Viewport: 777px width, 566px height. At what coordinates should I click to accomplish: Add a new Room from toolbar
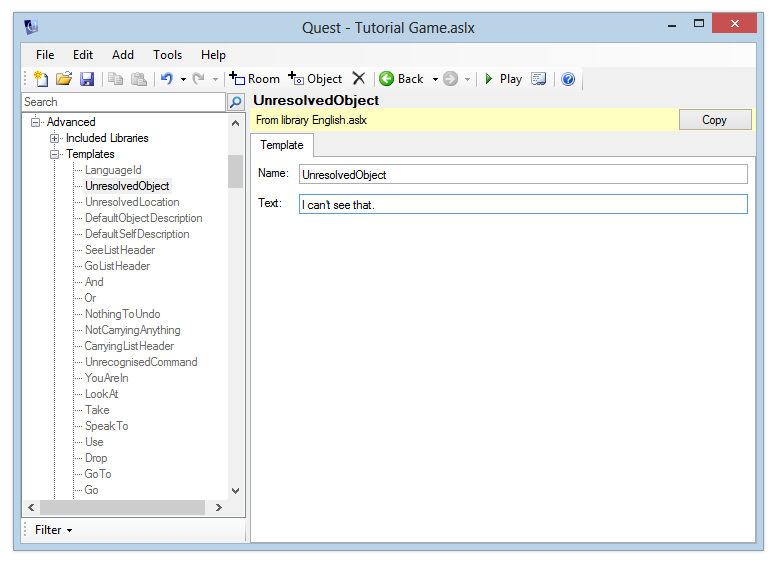tap(254, 79)
